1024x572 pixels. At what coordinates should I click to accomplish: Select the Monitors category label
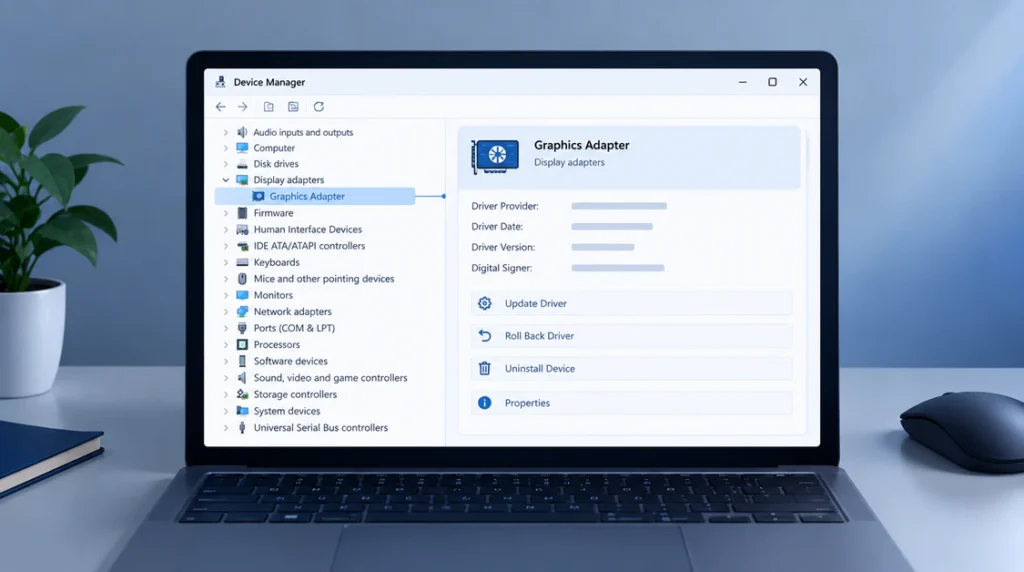(x=273, y=295)
